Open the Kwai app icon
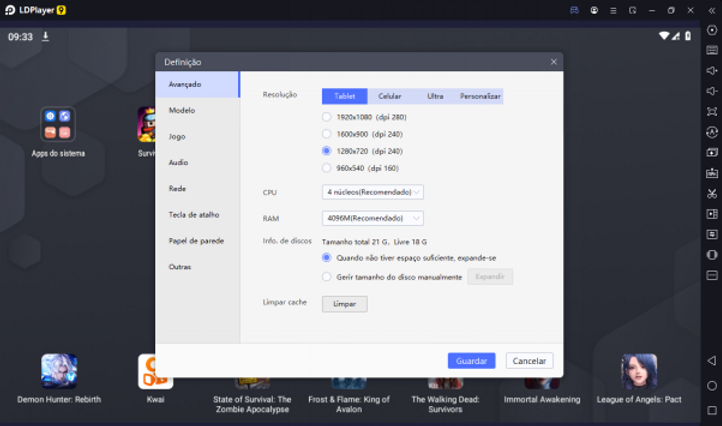This screenshot has height=426, width=722. pos(155,372)
